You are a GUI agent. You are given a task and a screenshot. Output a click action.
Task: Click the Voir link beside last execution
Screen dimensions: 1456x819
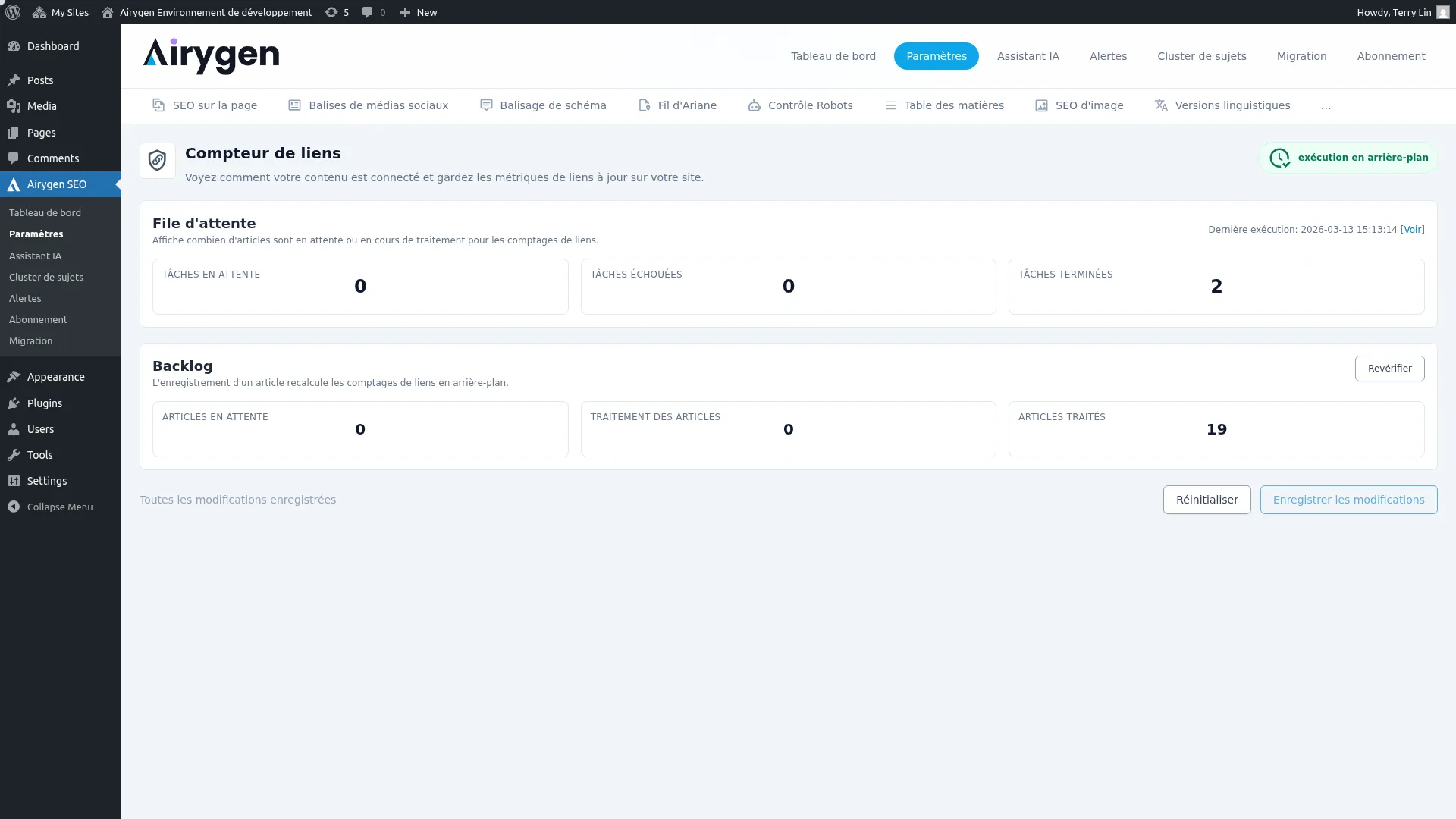(1412, 230)
